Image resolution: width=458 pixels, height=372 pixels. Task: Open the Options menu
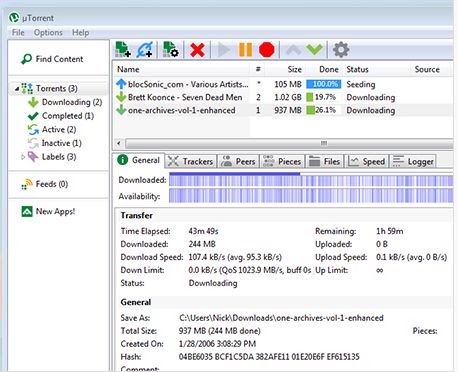click(48, 33)
